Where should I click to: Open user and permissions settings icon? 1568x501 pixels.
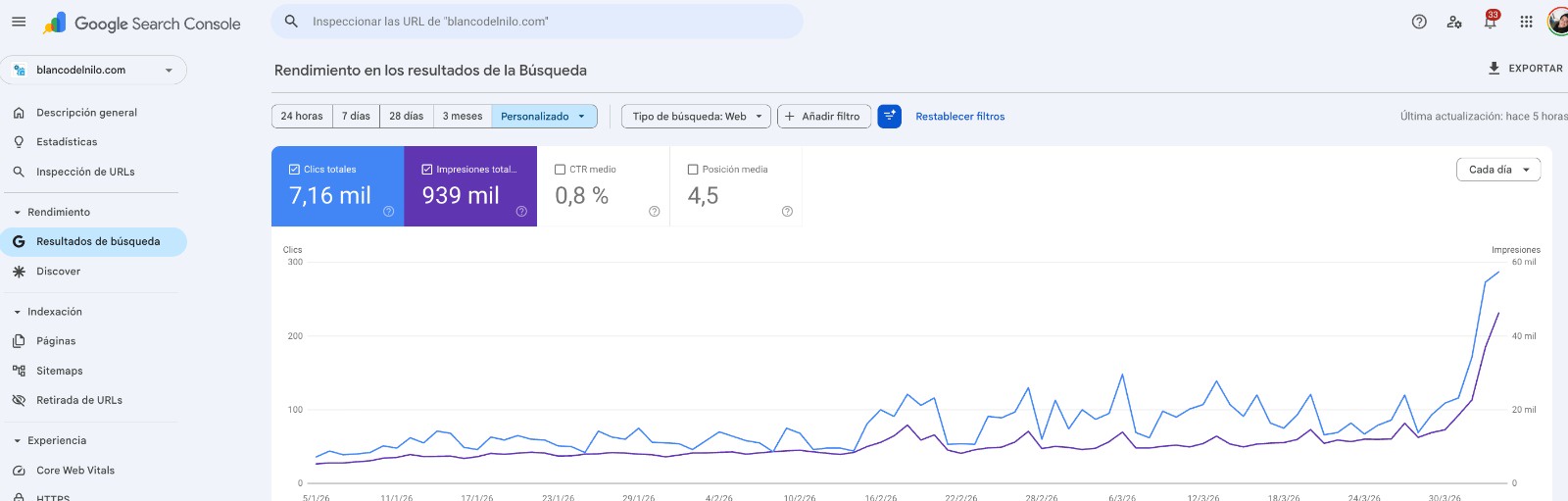(x=1454, y=22)
